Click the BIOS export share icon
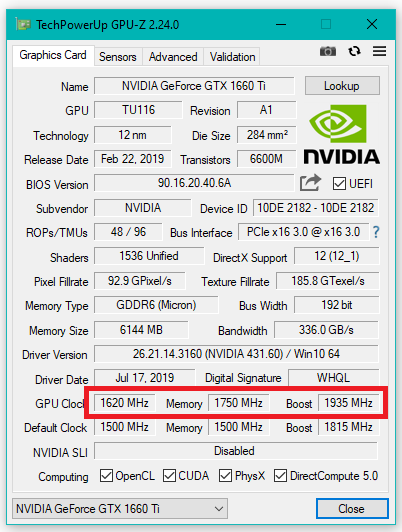This screenshot has width=402, height=532. (x=310, y=183)
